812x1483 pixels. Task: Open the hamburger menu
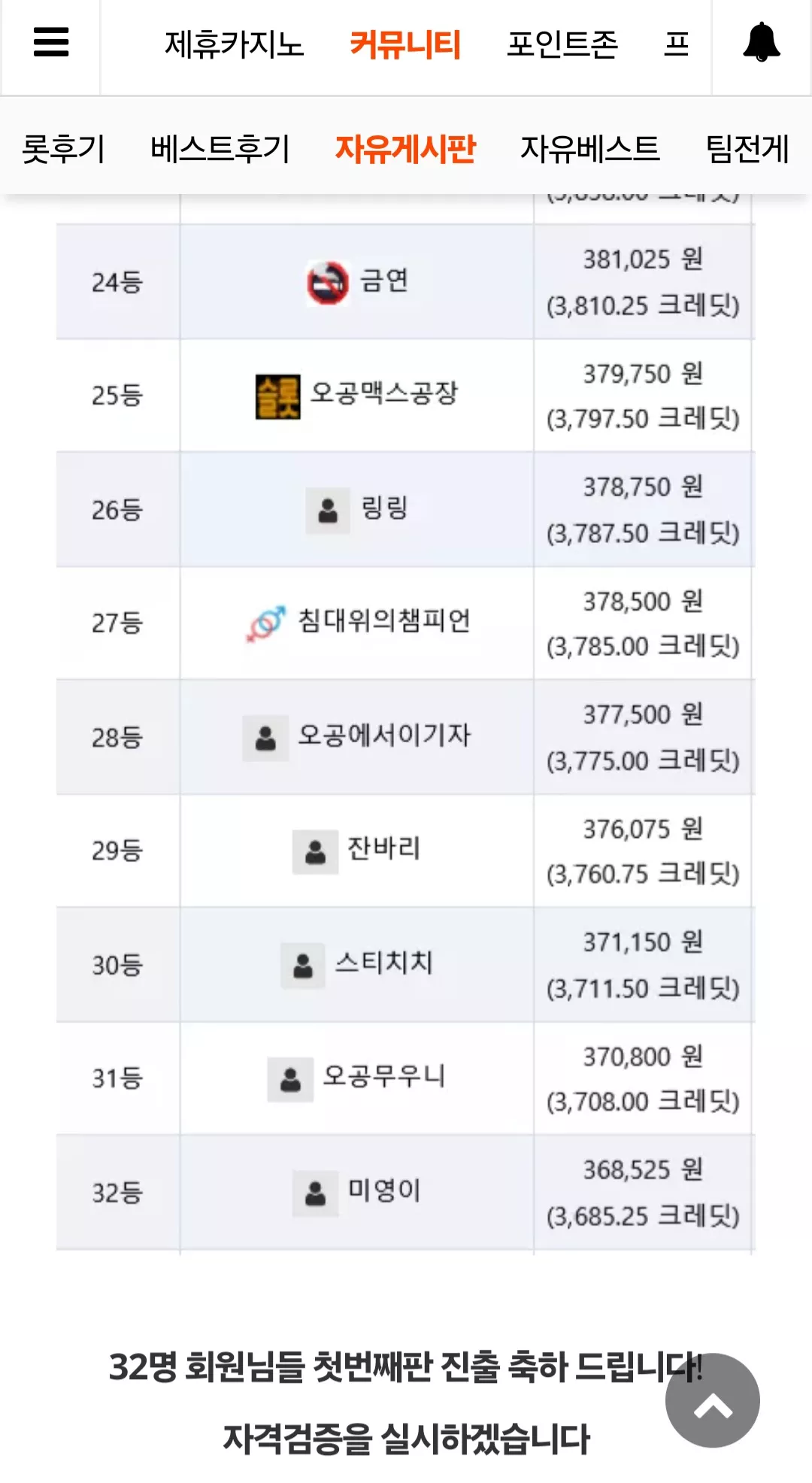(51, 43)
